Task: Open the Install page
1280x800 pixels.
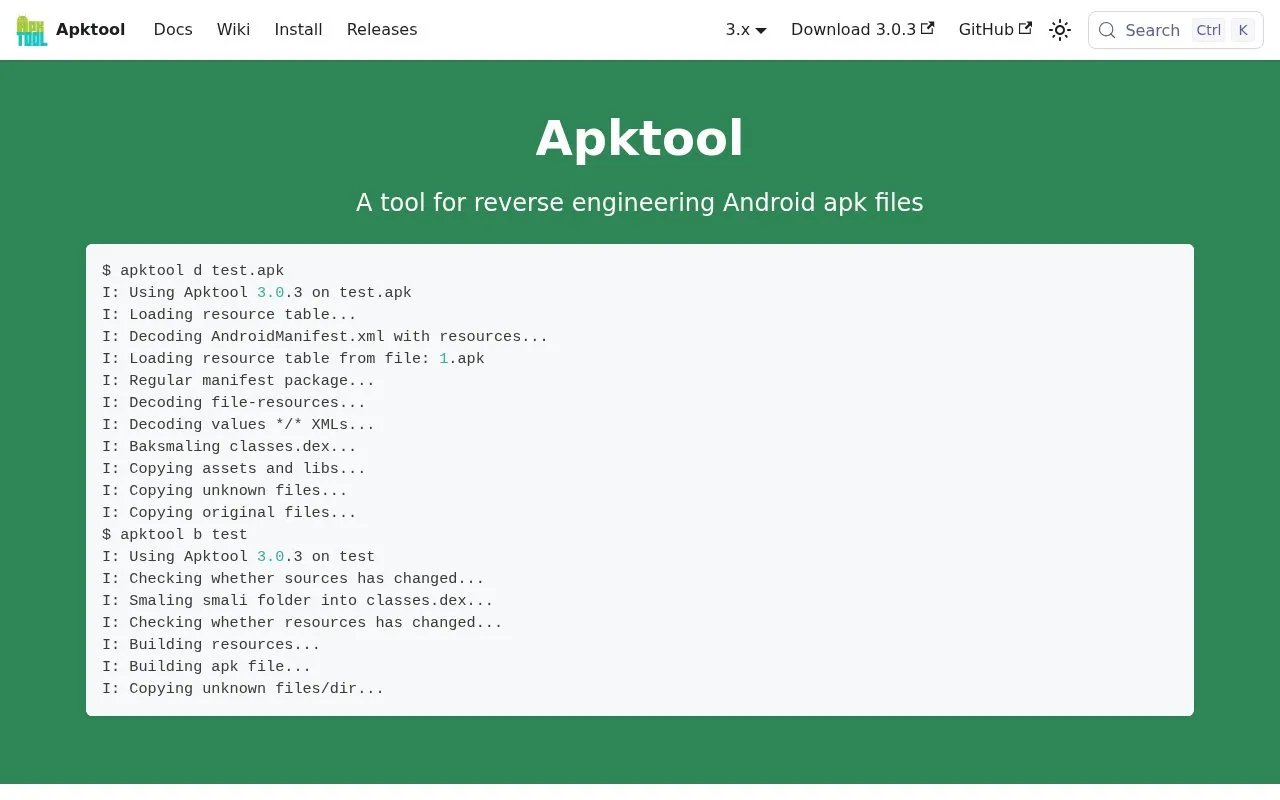Action: pyautogui.click(x=298, y=30)
